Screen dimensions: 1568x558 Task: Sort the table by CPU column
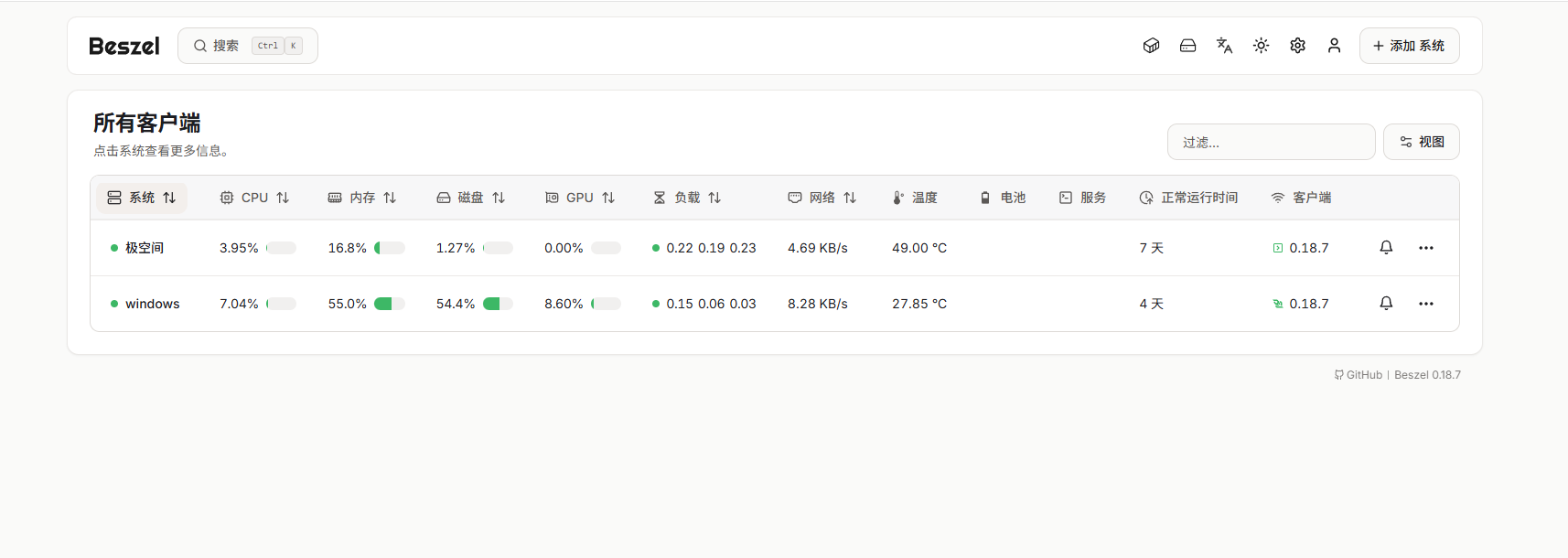(x=254, y=198)
